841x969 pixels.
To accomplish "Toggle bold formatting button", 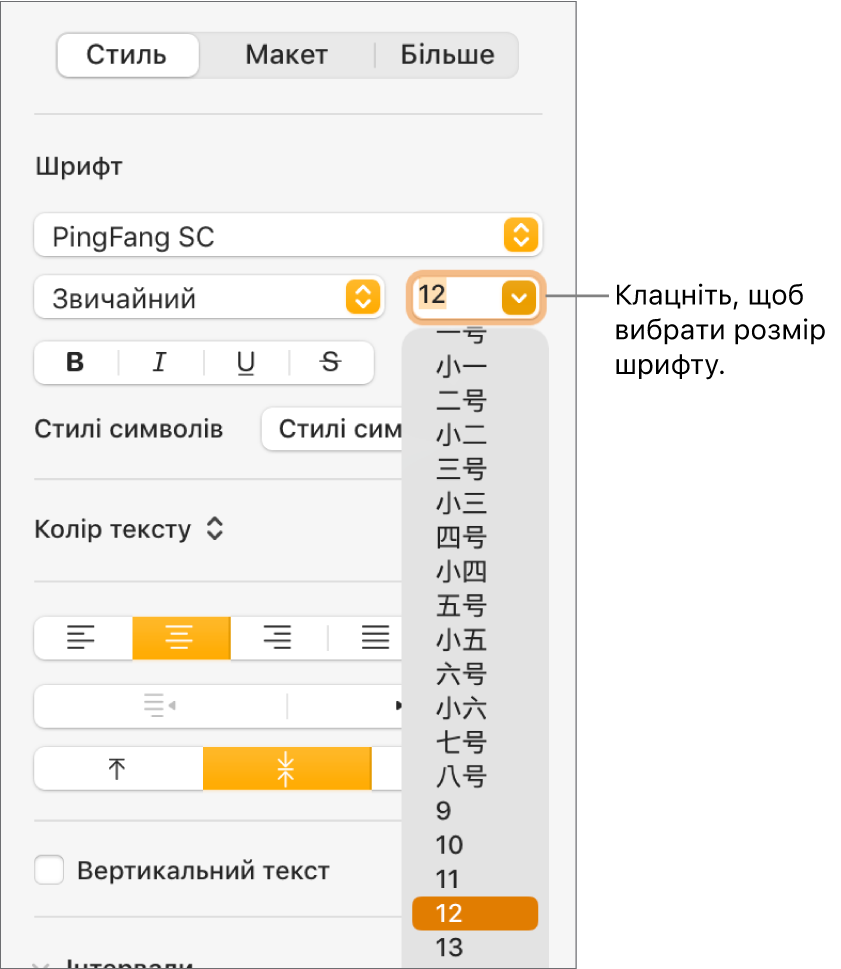I will (75, 363).
